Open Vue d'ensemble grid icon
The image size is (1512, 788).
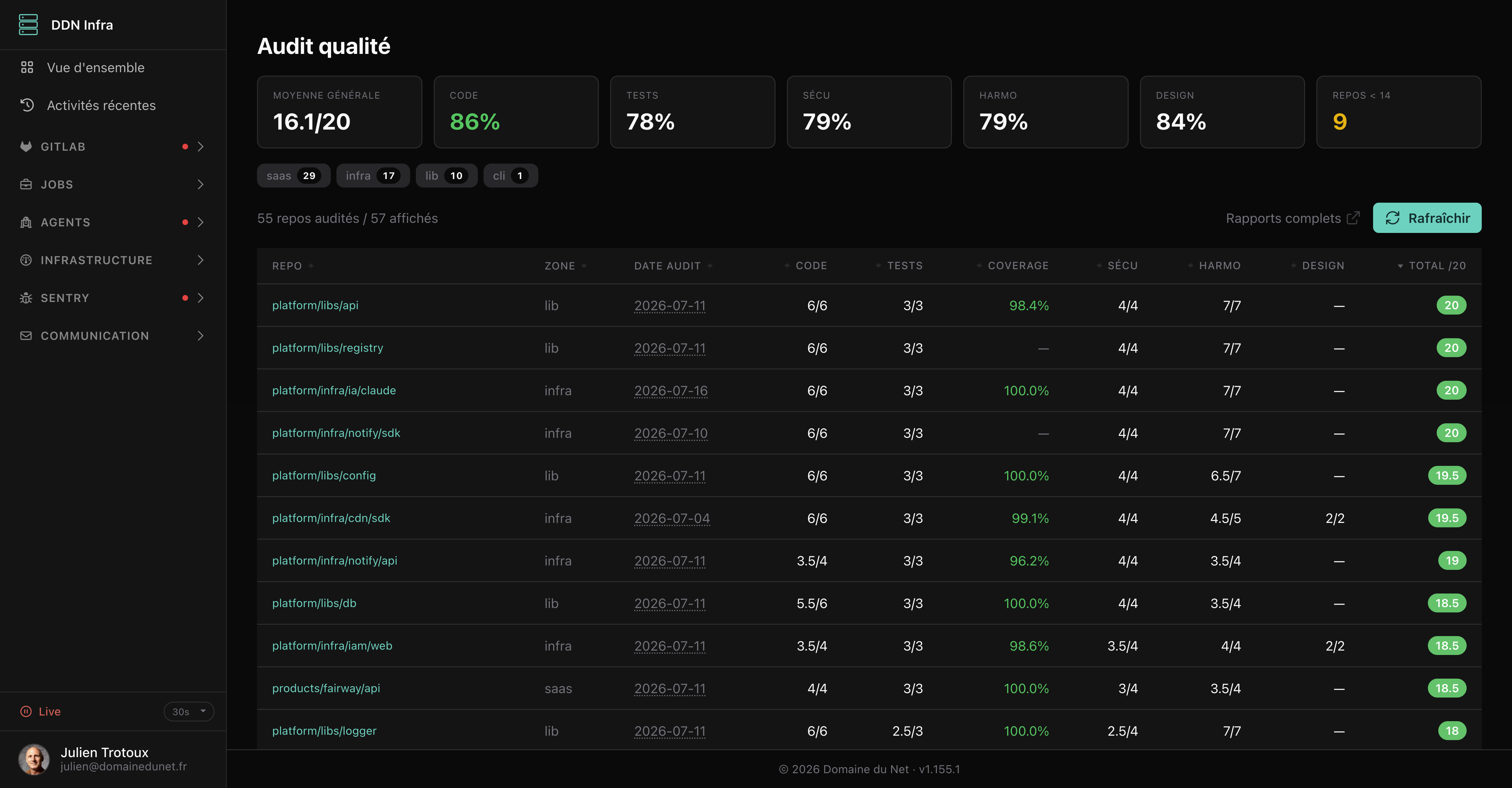pyautogui.click(x=27, y=67)
